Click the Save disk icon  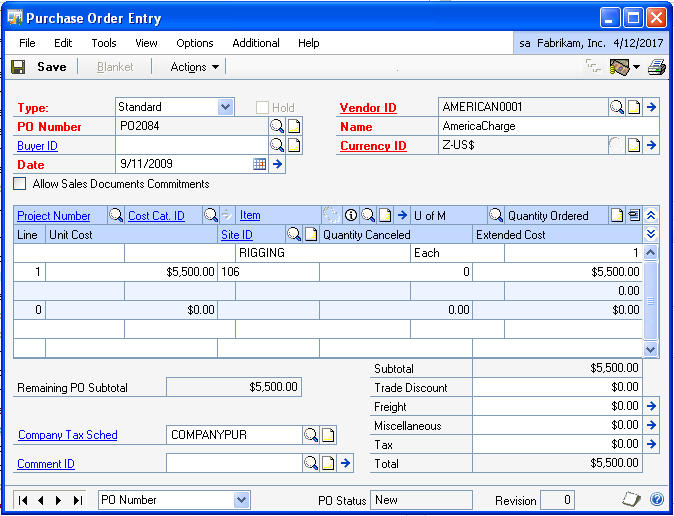18,67
